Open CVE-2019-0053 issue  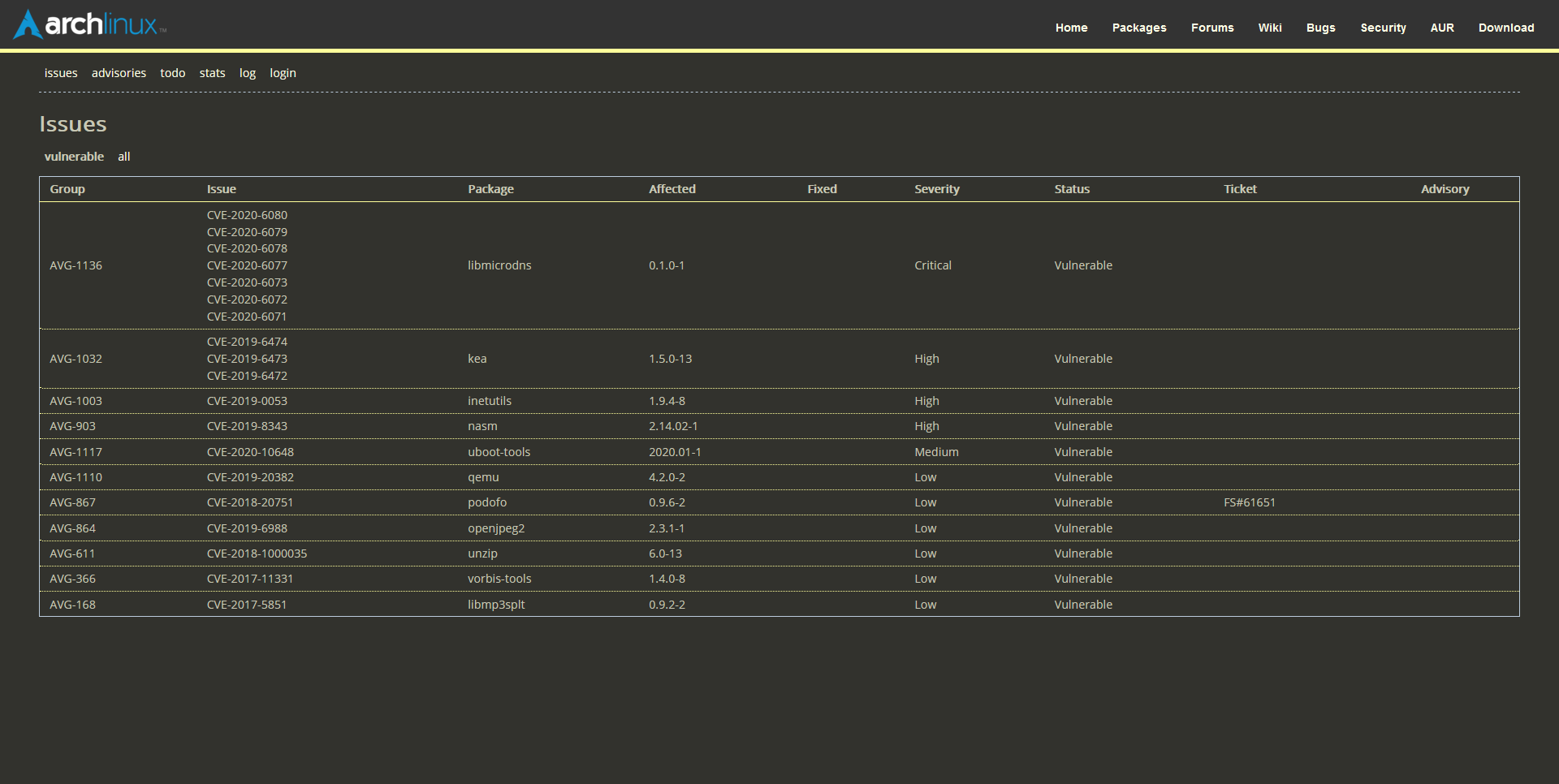[247, 401]
